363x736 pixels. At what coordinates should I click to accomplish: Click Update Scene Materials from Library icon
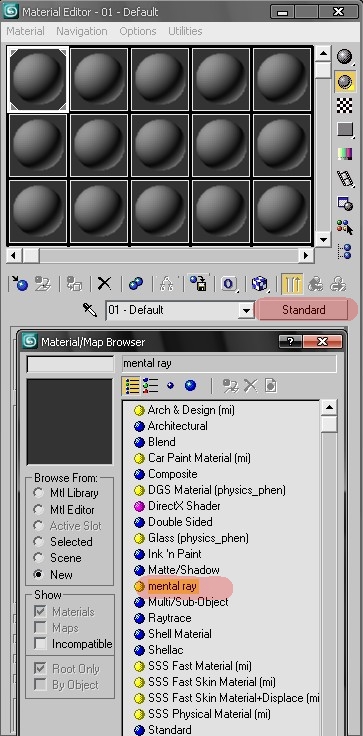click(x=231, y=386)
